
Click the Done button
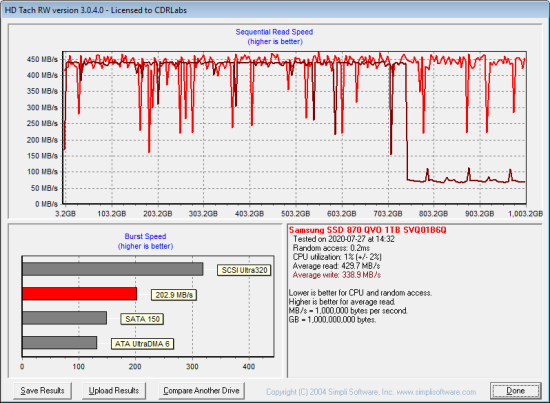pyautogui.click(x=516, y=391)
